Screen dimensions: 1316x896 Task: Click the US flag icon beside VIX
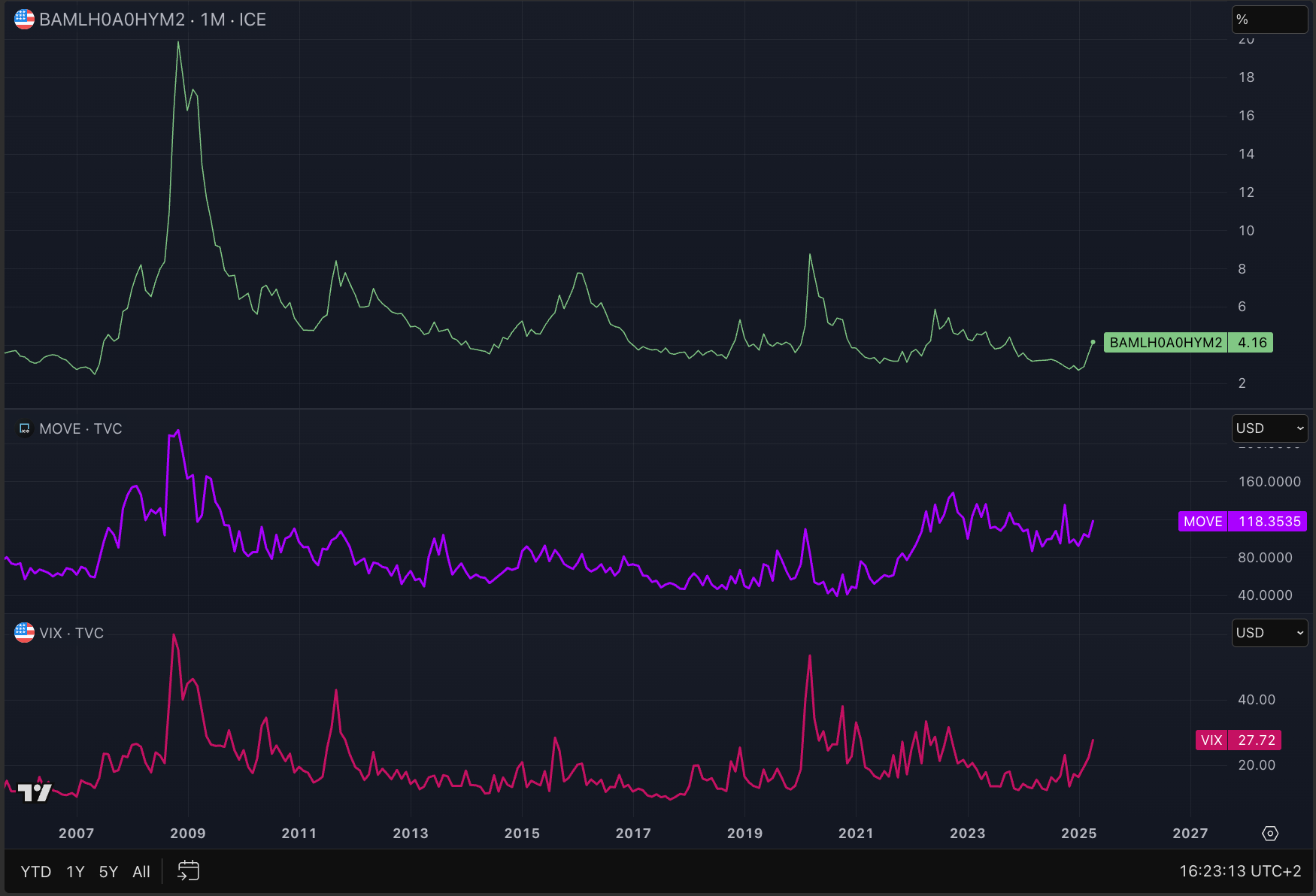24,633
